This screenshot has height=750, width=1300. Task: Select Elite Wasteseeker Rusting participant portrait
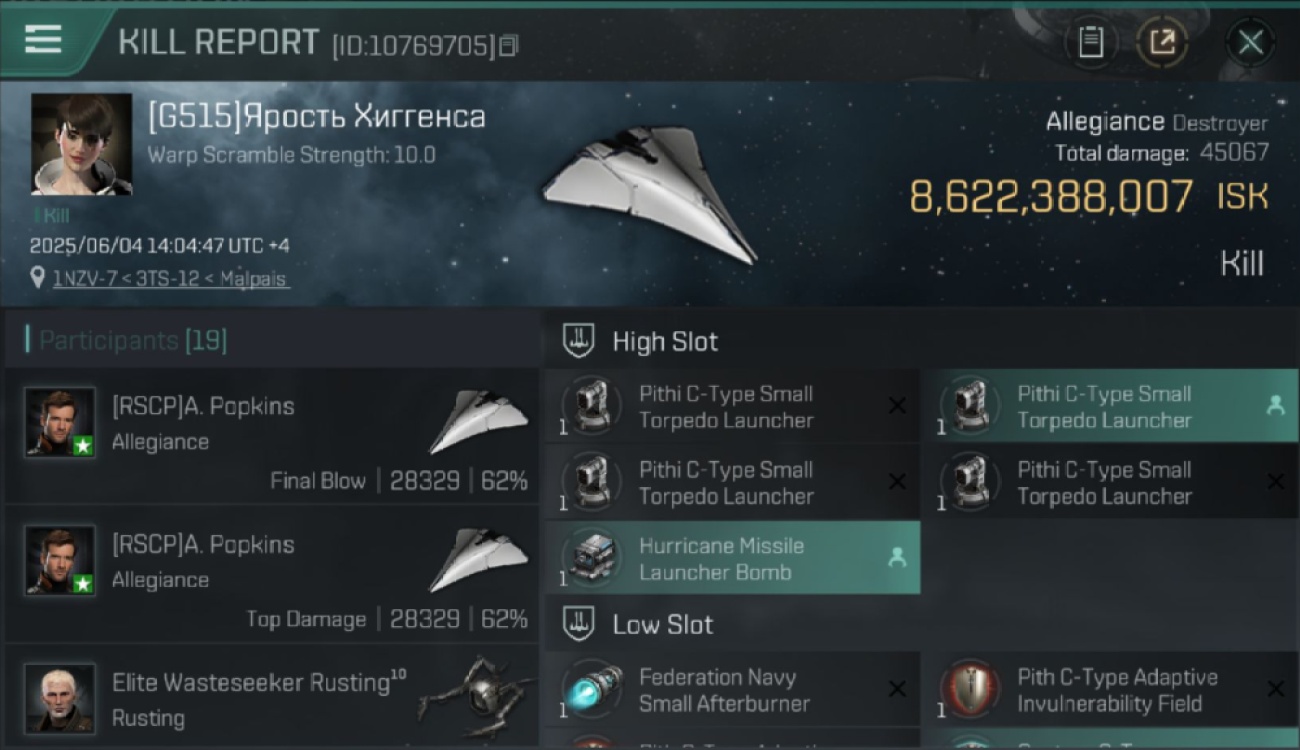[60, 698]
